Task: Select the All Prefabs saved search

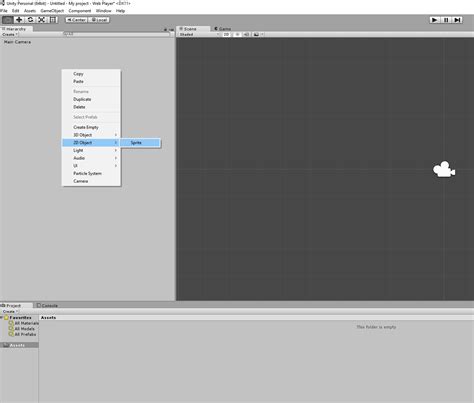Action: (23, 334)
